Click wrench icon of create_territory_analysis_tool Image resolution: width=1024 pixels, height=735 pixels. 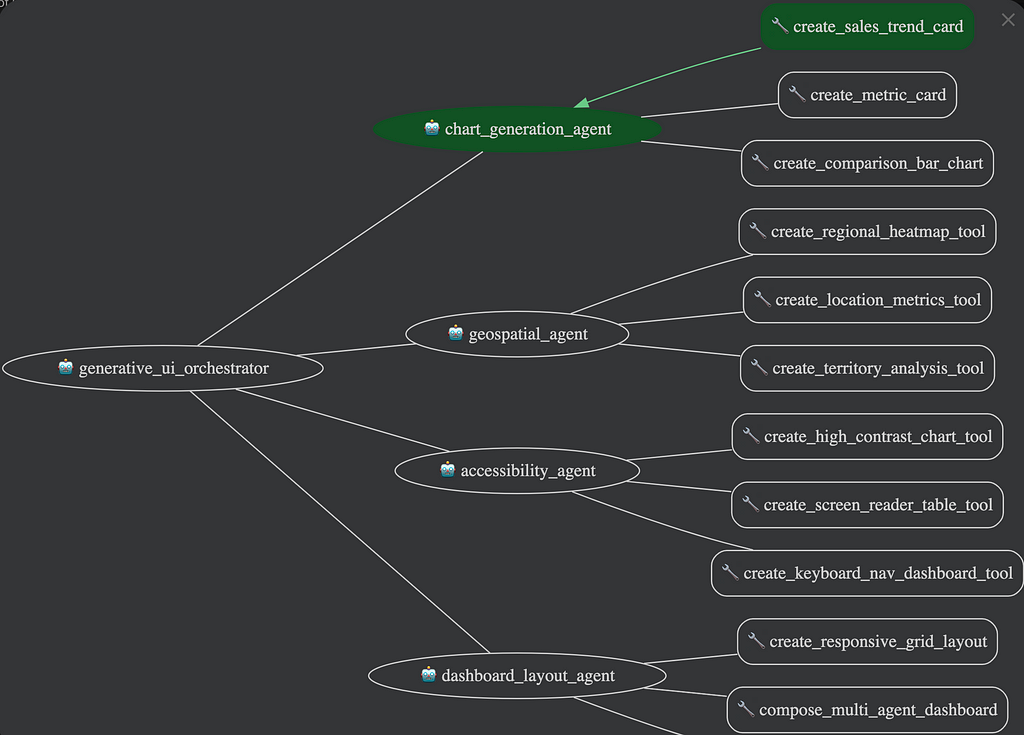(x=759, y=367)
